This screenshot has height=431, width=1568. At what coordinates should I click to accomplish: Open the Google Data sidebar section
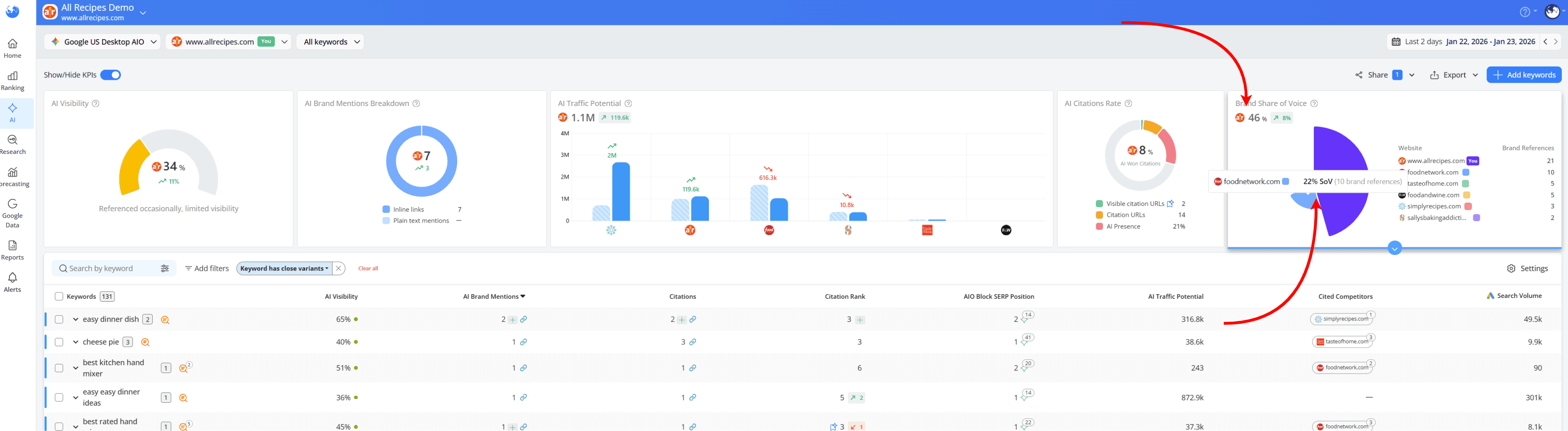point(12,213)
